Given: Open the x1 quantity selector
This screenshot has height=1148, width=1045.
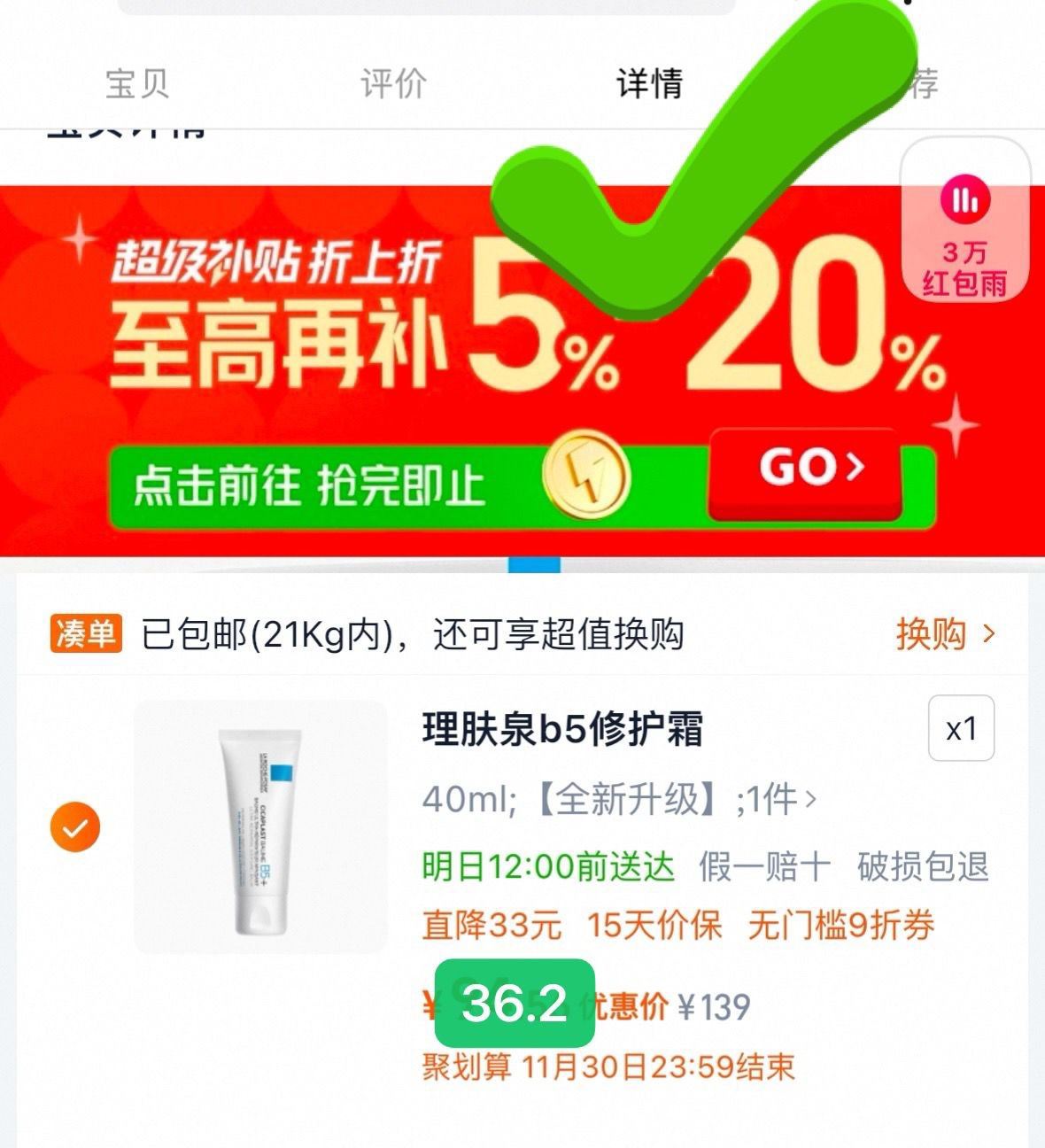Looking at the screenshot, I should click(x=961, y=729).
